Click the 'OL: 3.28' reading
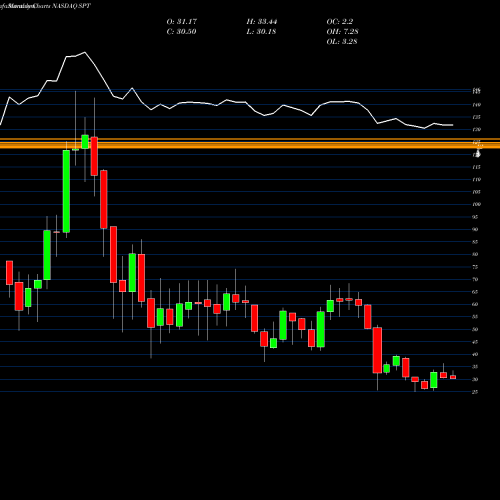Image resolution: width=500 pixels, height=500 pixels. [x=342, y=42]
